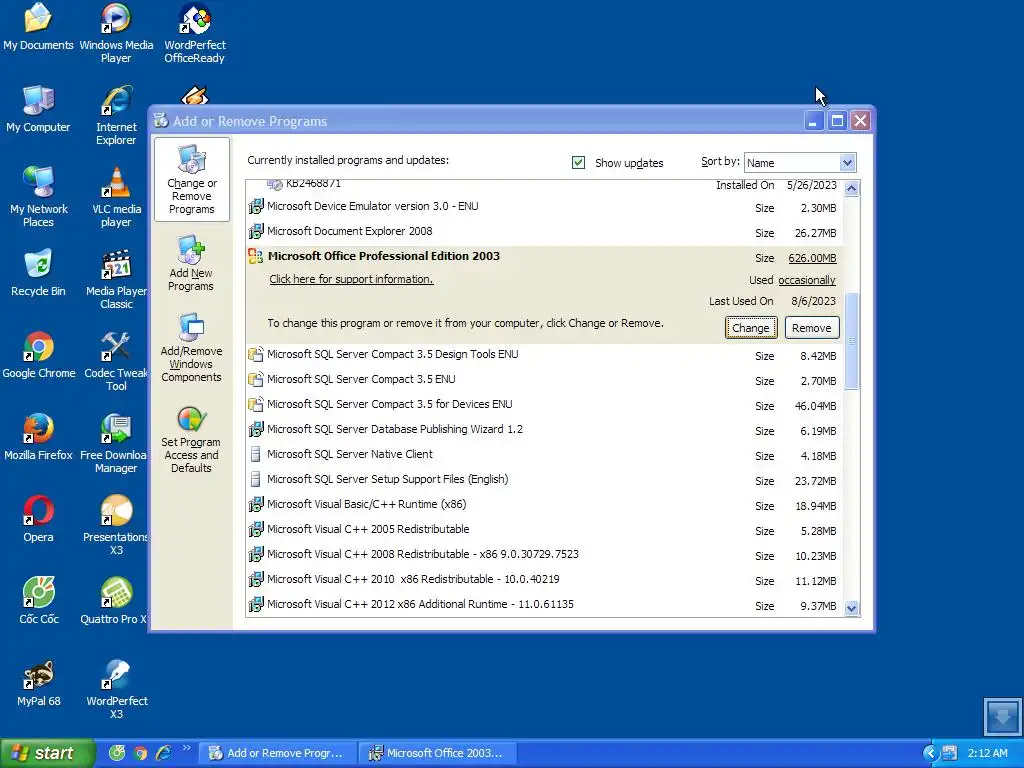Open Codec Tweak Tool shortcut
Viewport: 1024px width, 768px height.
(x=116, y=361)
